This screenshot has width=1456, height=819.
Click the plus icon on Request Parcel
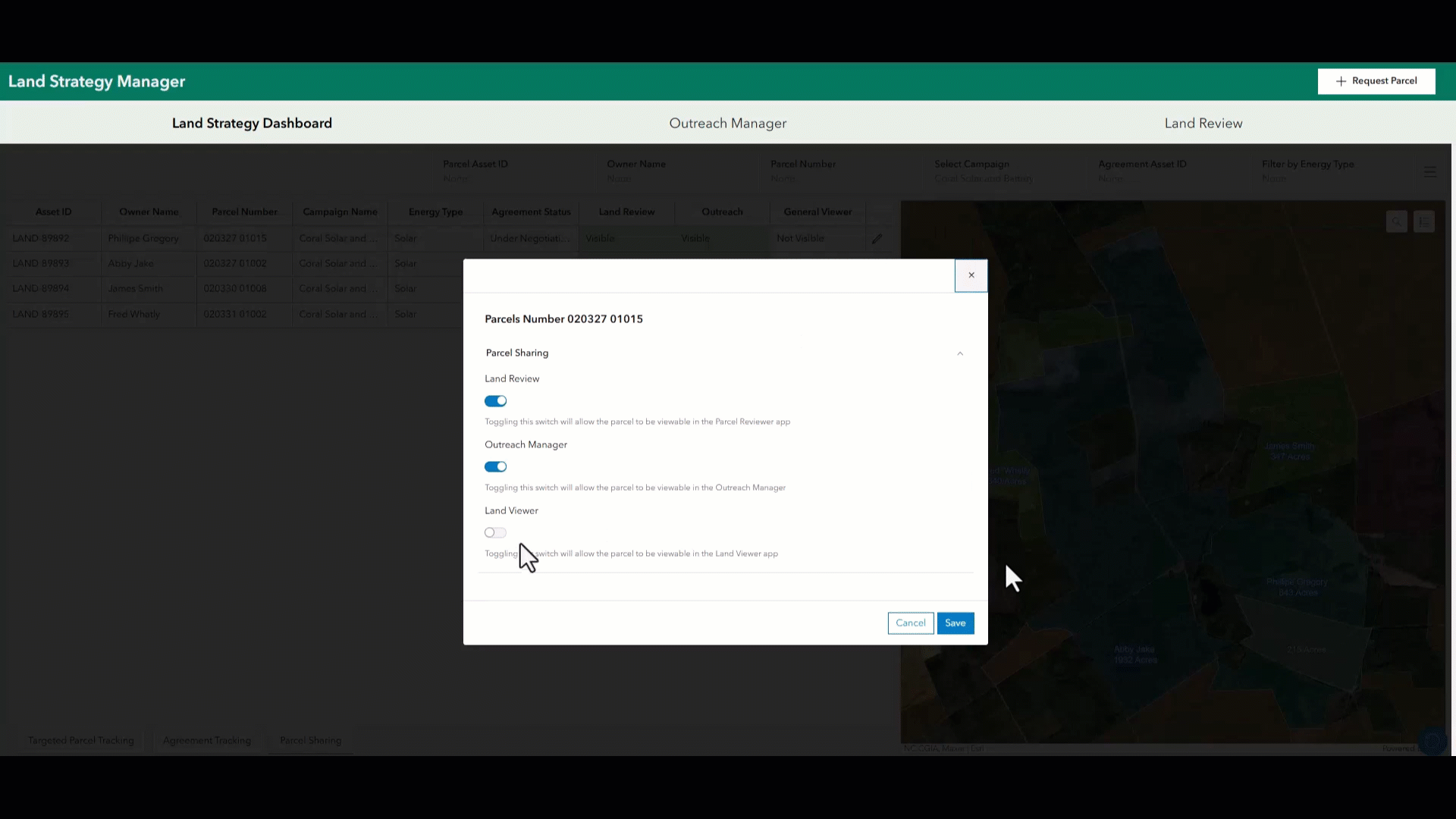1341,81
